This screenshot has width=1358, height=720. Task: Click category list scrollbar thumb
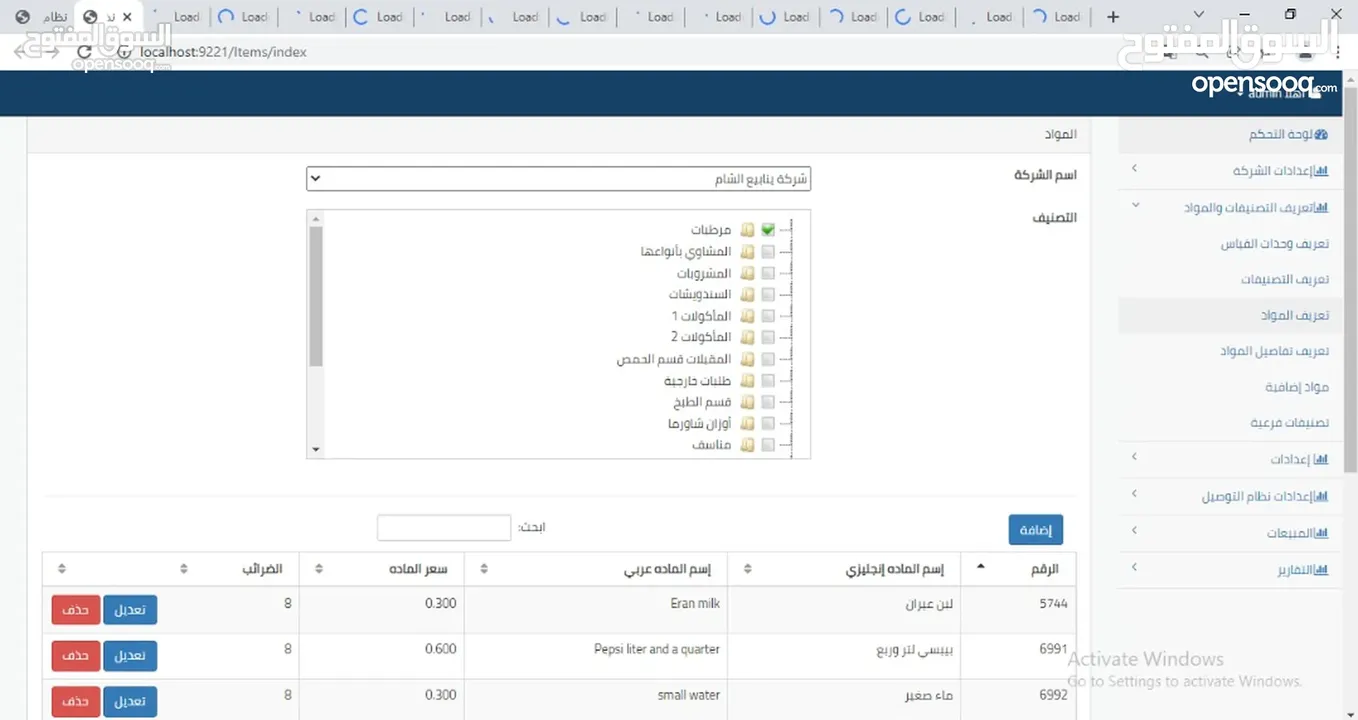point(316,297)
